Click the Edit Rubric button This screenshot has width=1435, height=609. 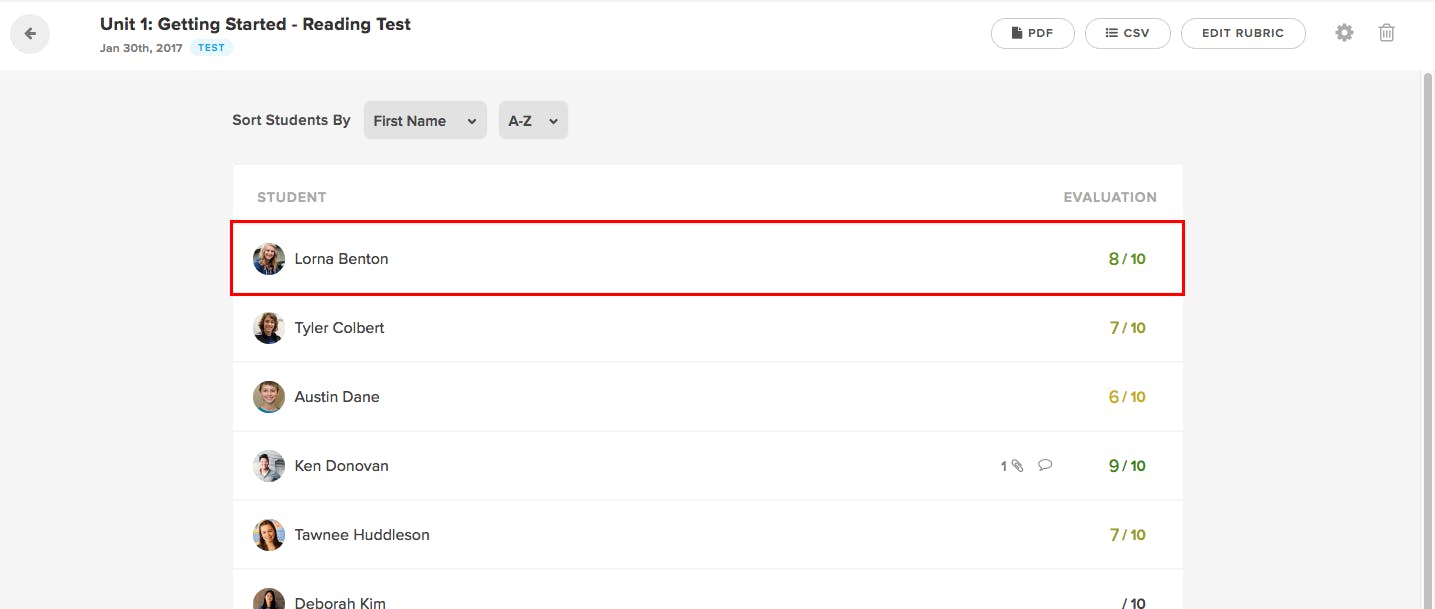pos(1243,33)
